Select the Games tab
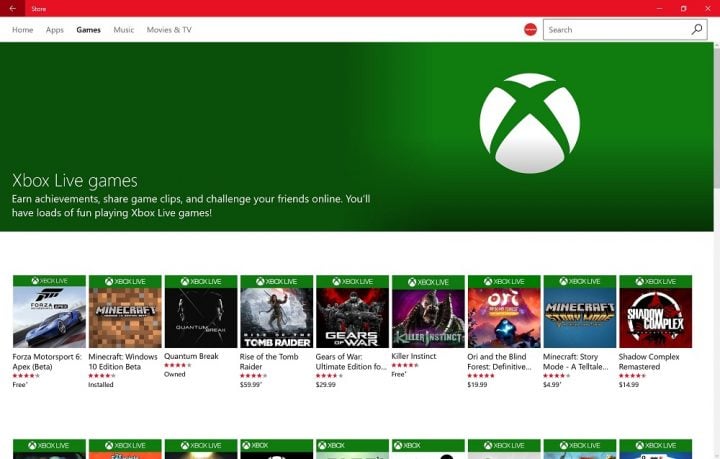720x459 pixels. point(89,29)
